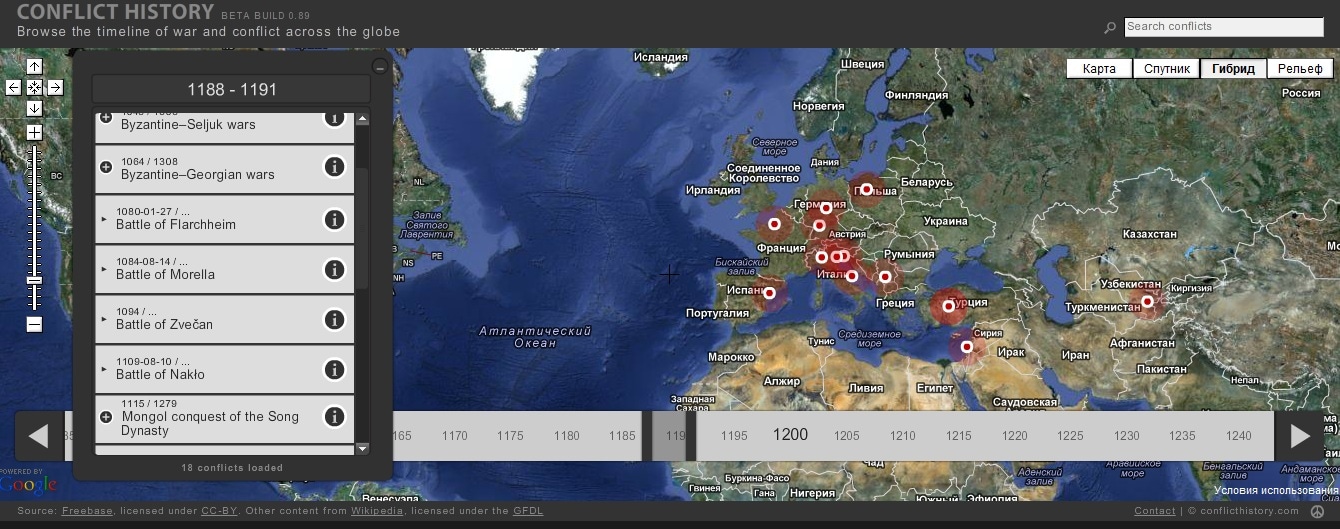The image size is (1340, 529).
Task: Switch to Карта map view
Action: 1098,69
